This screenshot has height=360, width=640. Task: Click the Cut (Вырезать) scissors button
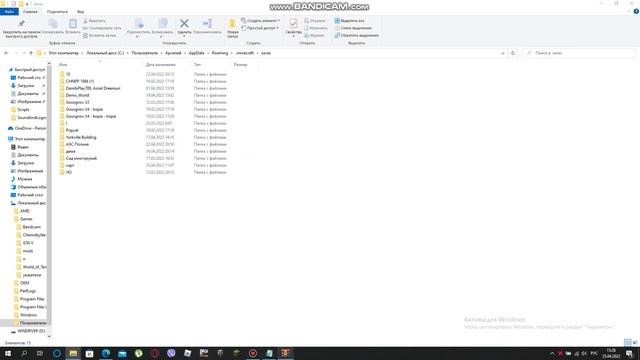coord(95,20)
